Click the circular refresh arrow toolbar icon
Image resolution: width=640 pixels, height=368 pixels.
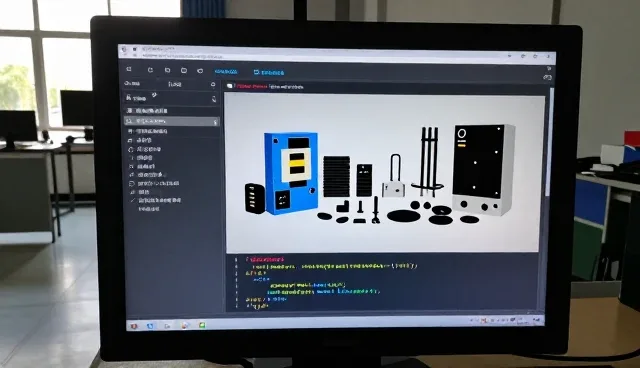pyautogui.click(x=150, y=70)
